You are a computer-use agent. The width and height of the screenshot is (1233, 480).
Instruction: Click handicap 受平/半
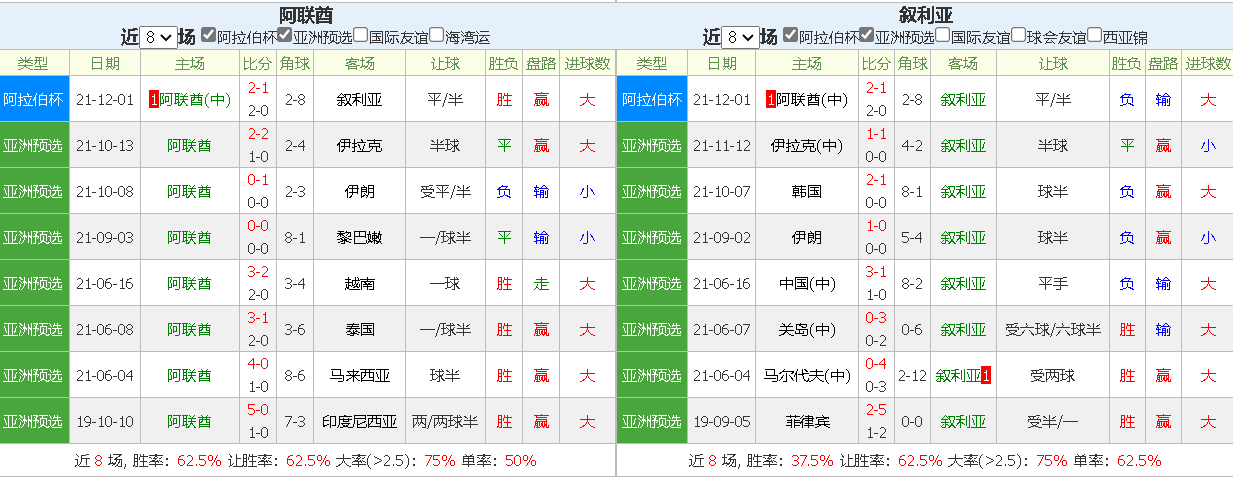(444, 192)
